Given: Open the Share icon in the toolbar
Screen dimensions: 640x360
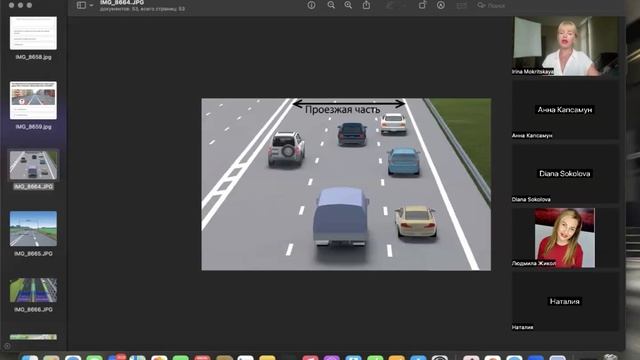Looking at the screenshot, I should pyautogui.click(x=367, y=5).
